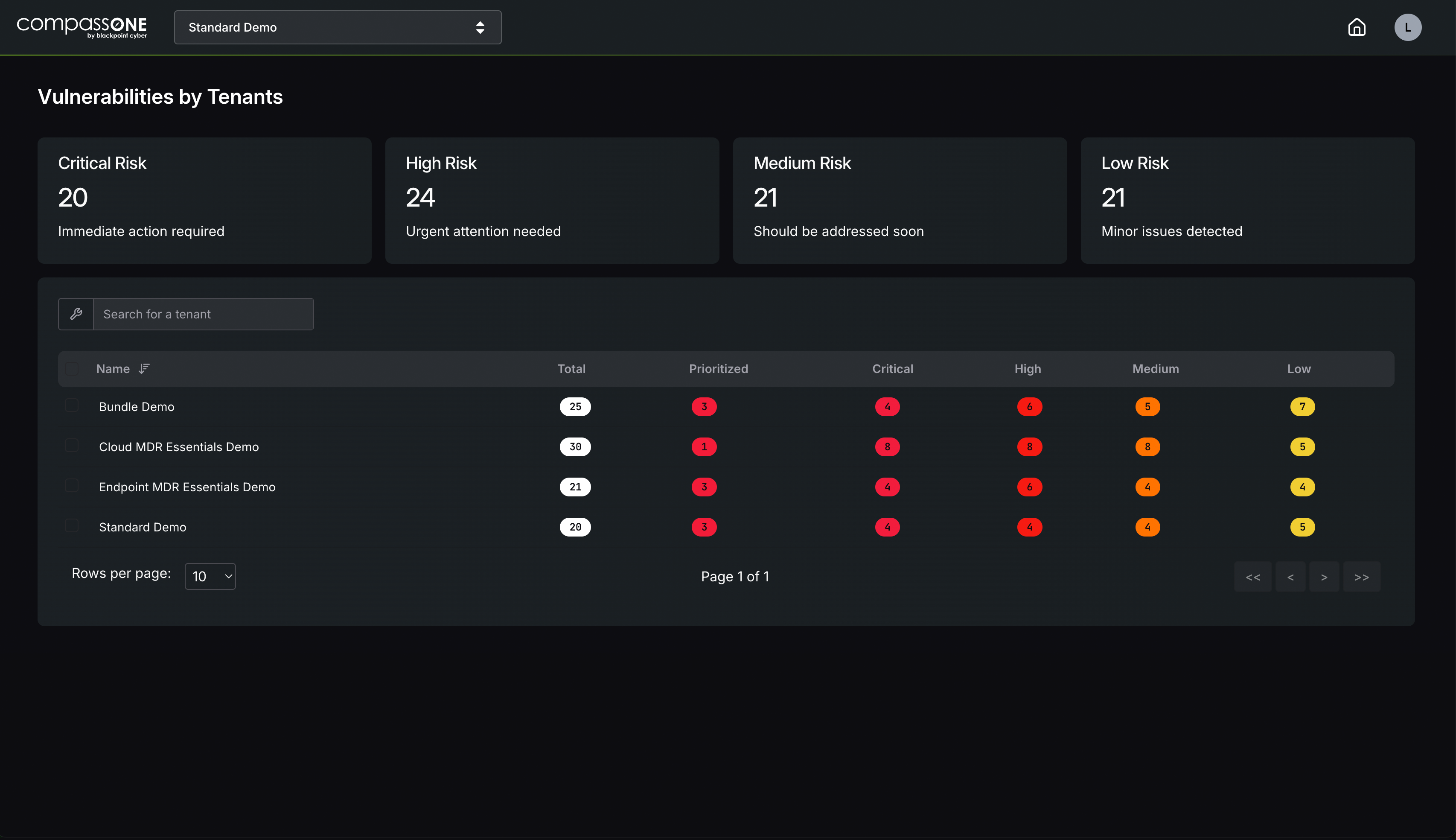The image size is (1456, 840).
Task: Click the CompassOne logo
Action: (82, 27)
